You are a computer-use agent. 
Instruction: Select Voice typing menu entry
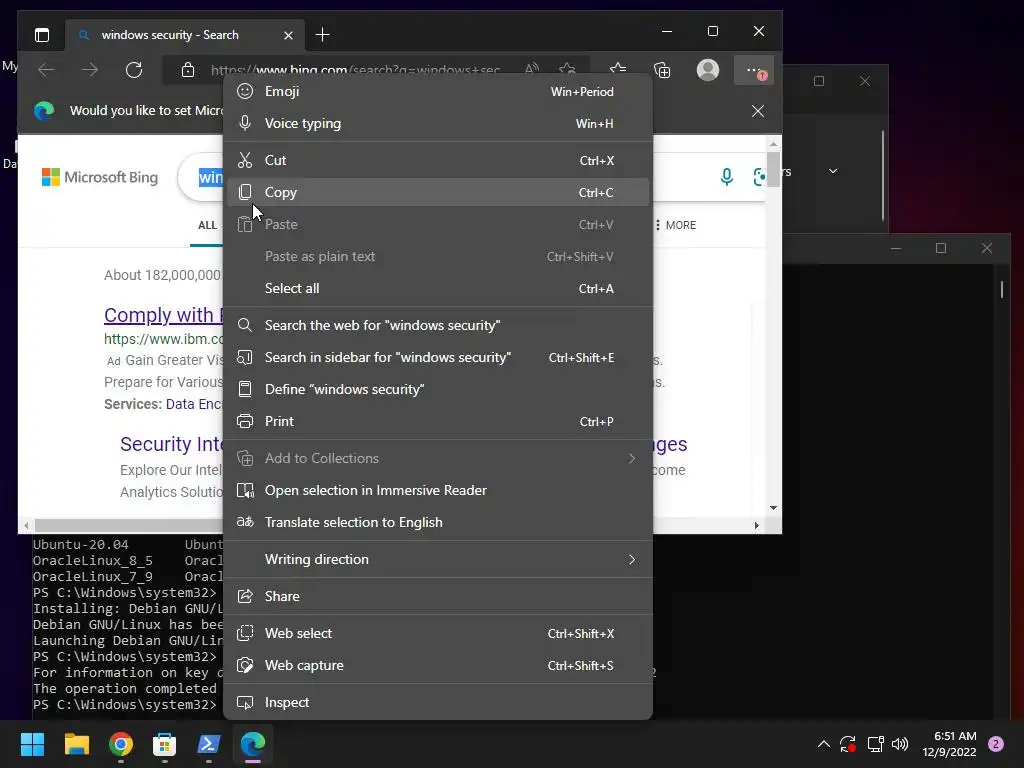tap(438, 123)
